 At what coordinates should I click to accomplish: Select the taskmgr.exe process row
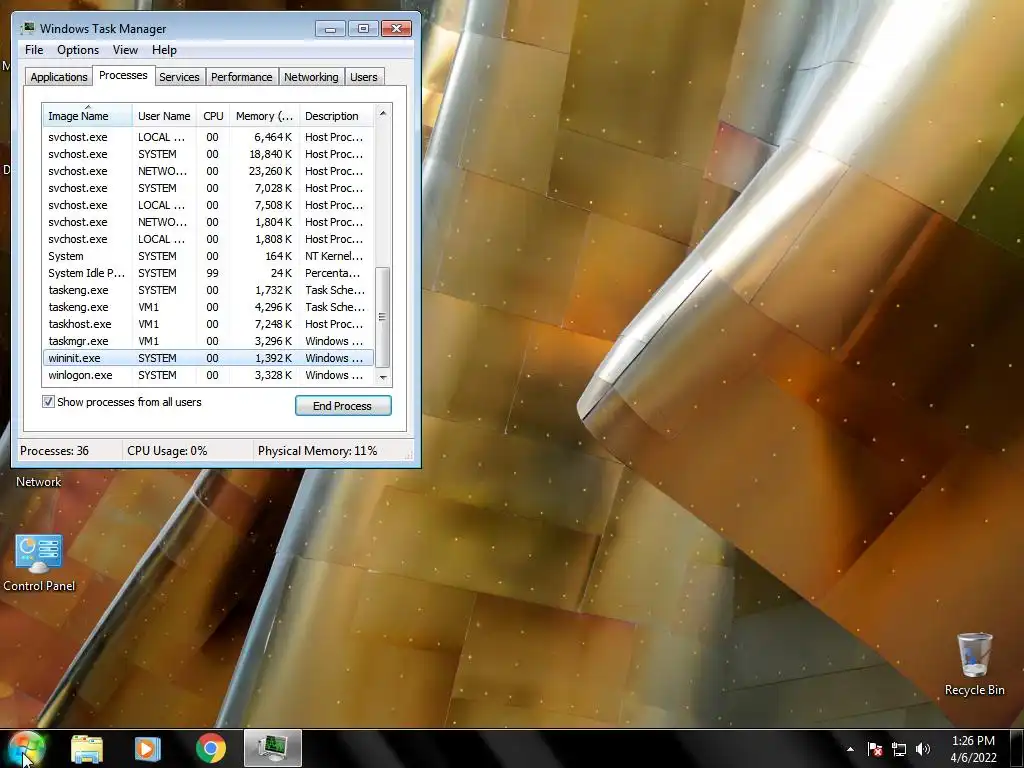click(208, 341)
